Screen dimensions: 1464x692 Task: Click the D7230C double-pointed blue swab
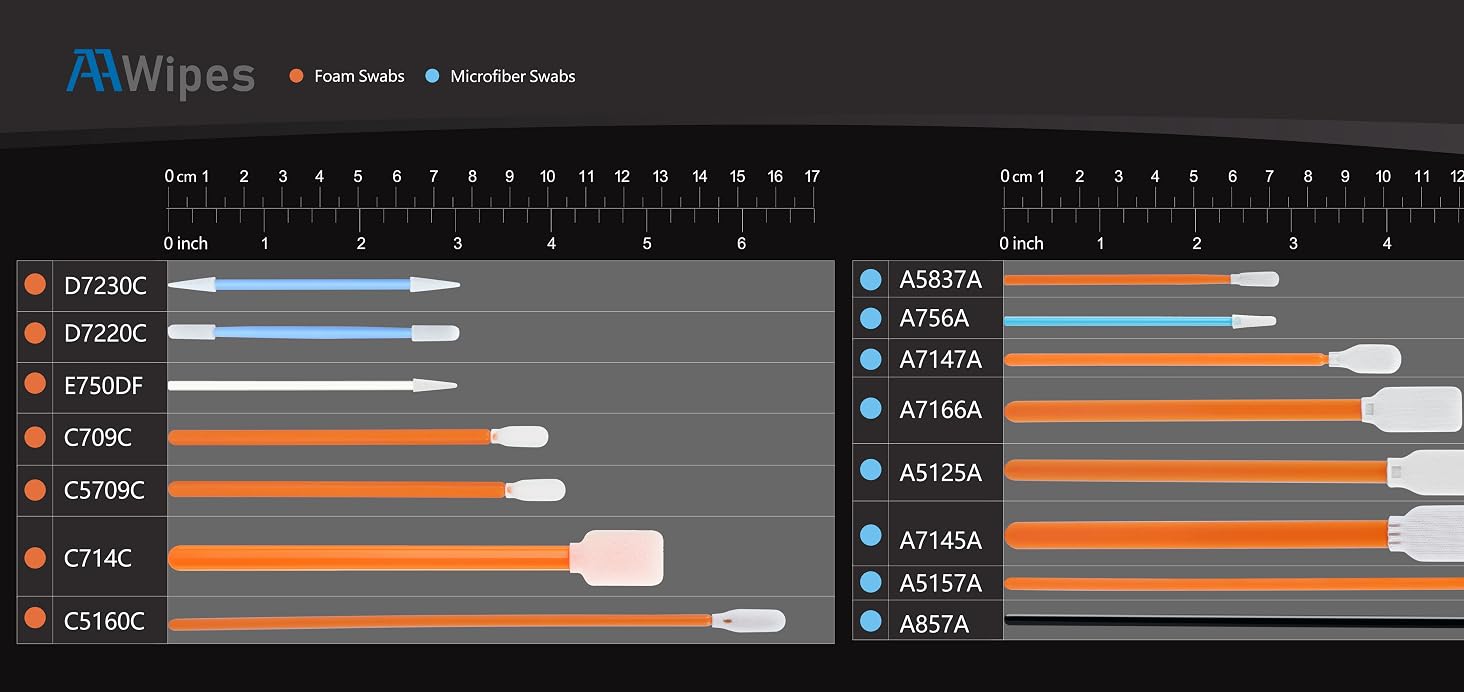(x=314, y=285)
